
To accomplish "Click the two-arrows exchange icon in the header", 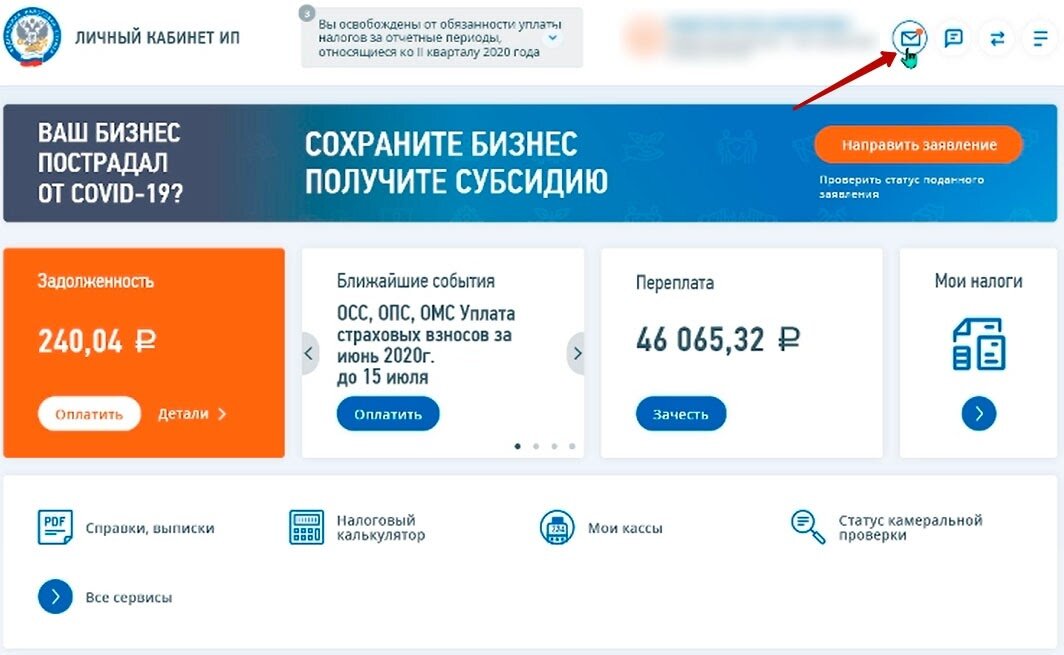I will point(997,39).
